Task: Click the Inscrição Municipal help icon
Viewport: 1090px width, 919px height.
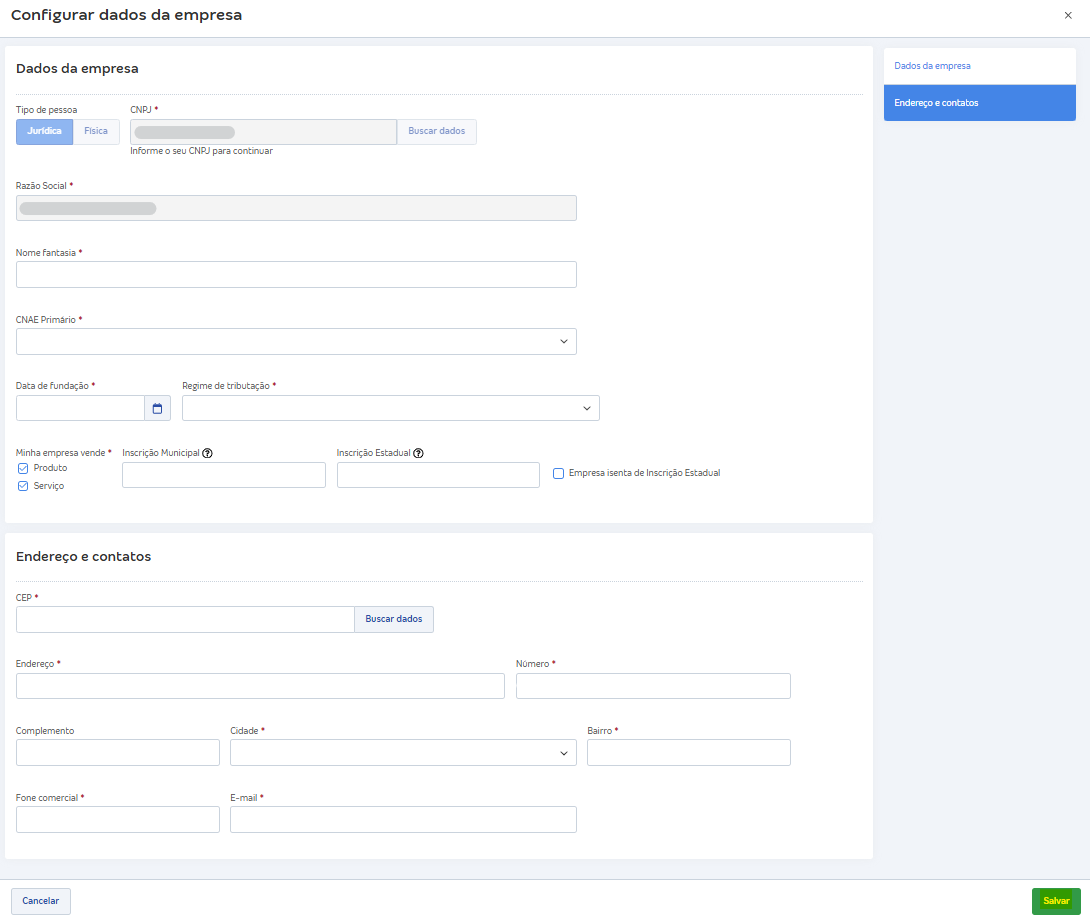Action: pos(207,453)
